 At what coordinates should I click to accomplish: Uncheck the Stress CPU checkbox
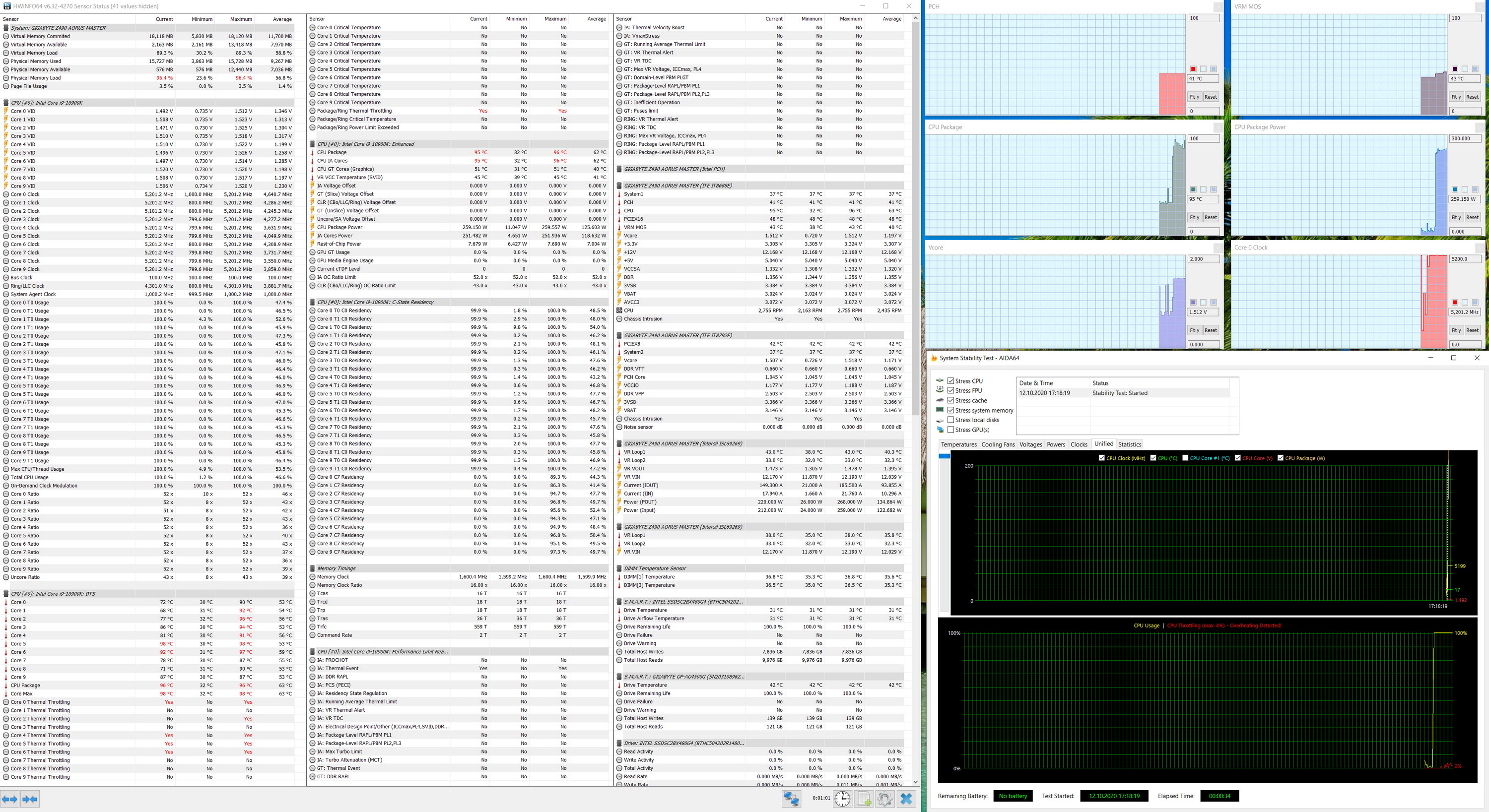pos(951,381)
